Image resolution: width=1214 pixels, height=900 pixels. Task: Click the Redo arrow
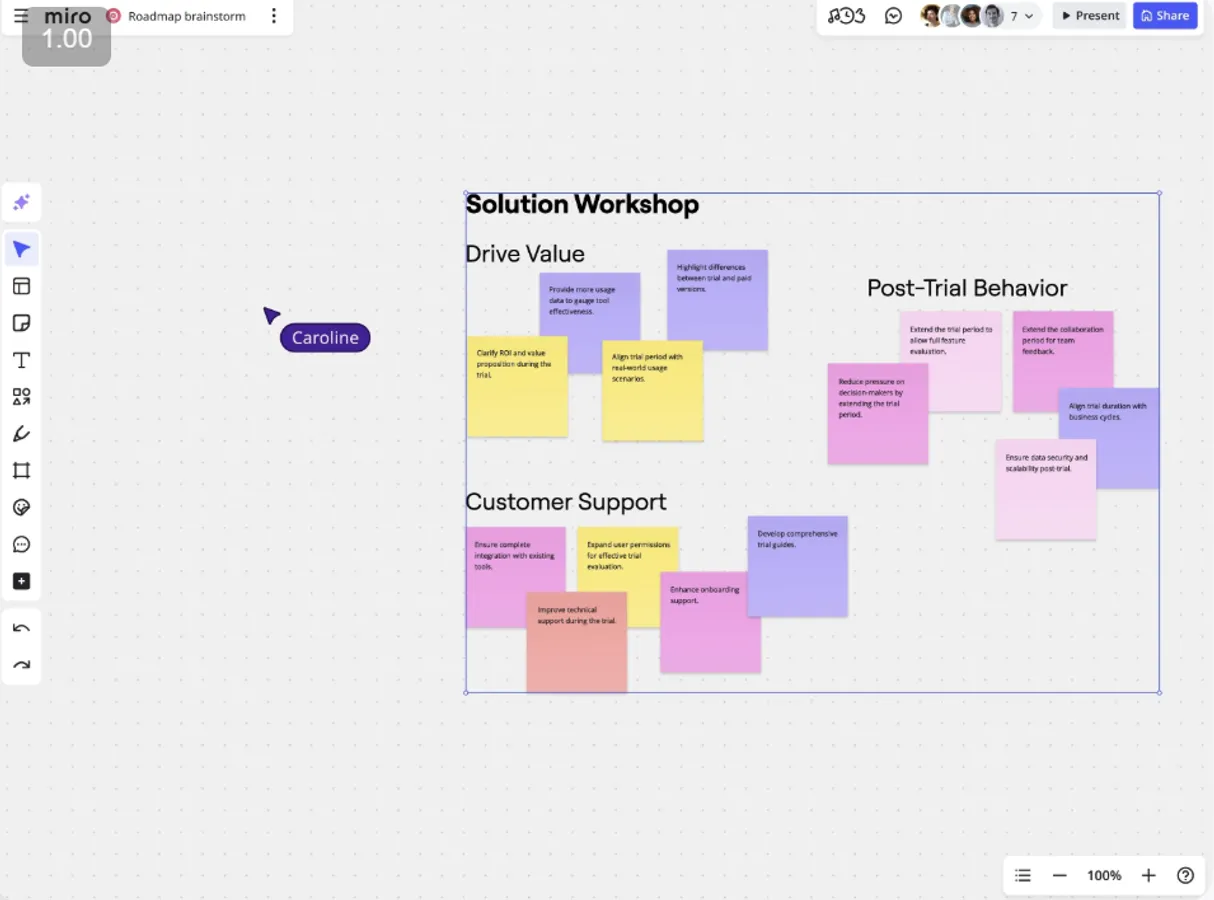(x=21, y=665)
